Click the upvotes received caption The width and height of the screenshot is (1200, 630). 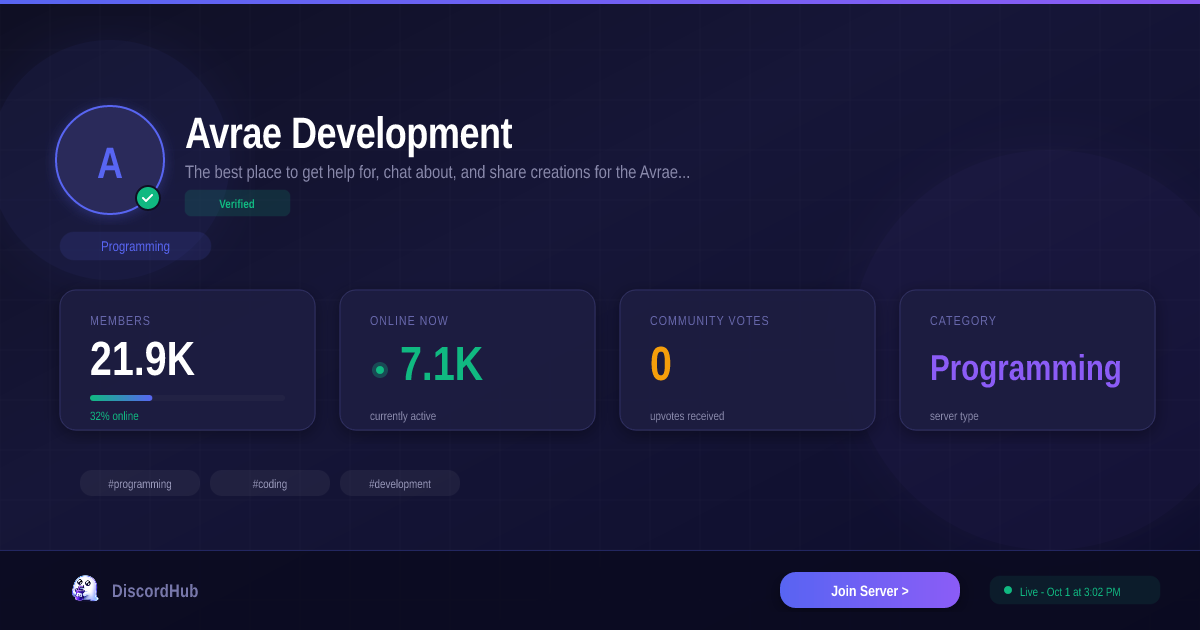point(687,416)
